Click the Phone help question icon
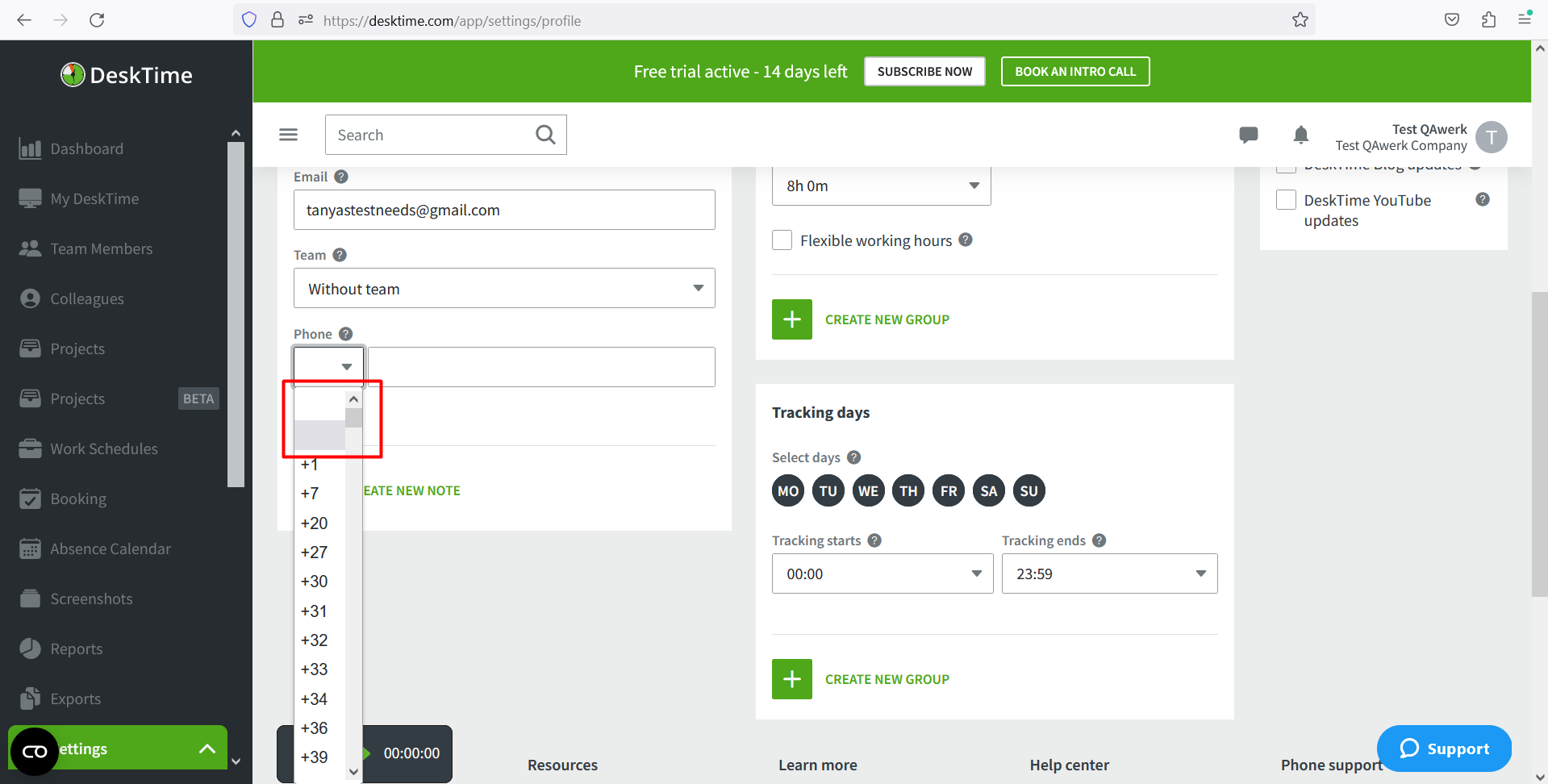The image size is (1548, 784). (x=345, y=334)
